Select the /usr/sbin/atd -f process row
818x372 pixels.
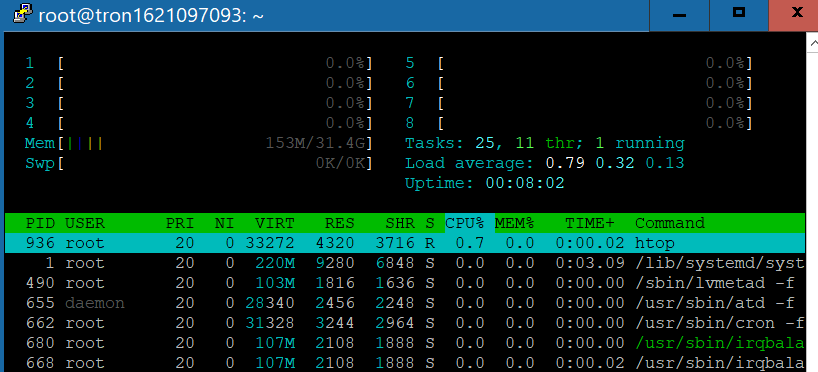coord(405,303)
